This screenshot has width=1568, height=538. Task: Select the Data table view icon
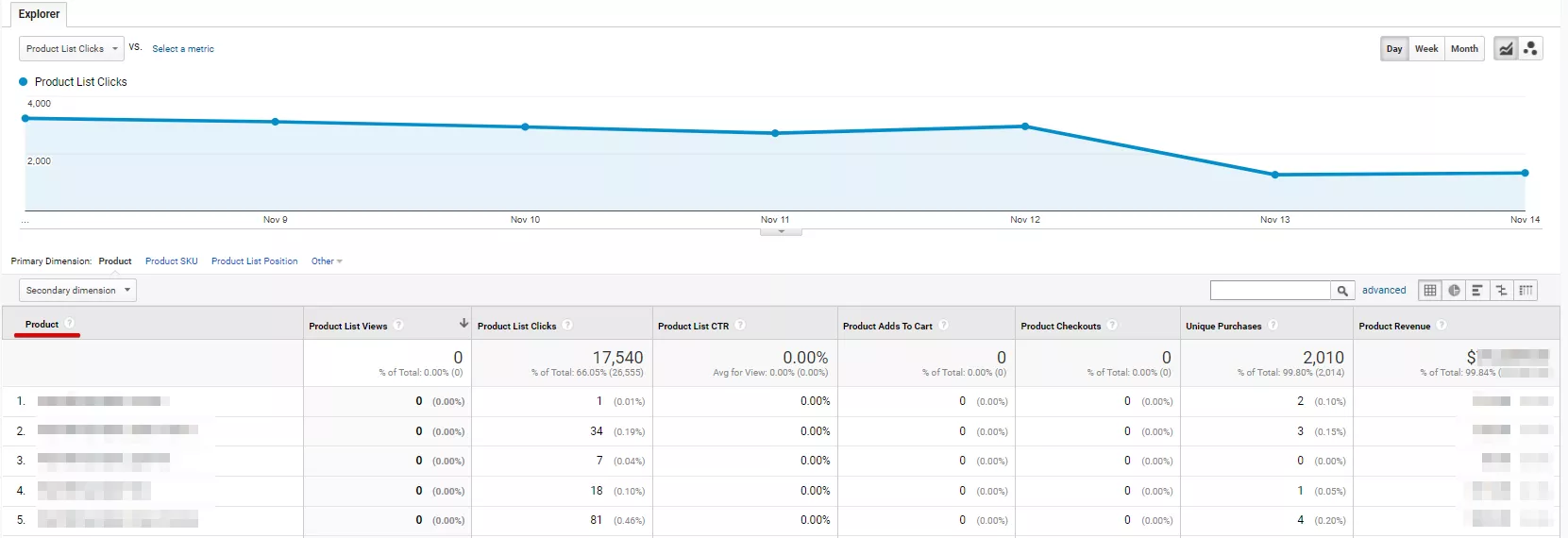coord(1430,291)
